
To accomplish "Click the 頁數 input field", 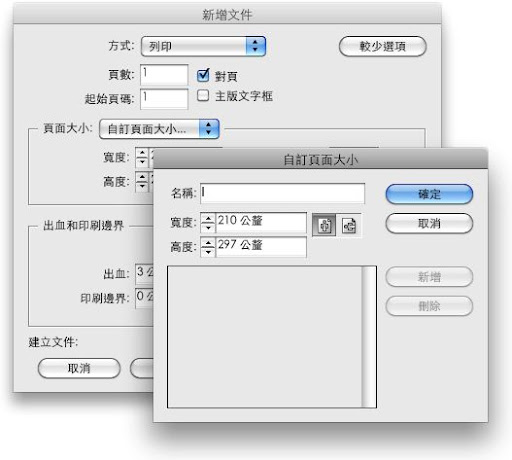I will [164, 75].
